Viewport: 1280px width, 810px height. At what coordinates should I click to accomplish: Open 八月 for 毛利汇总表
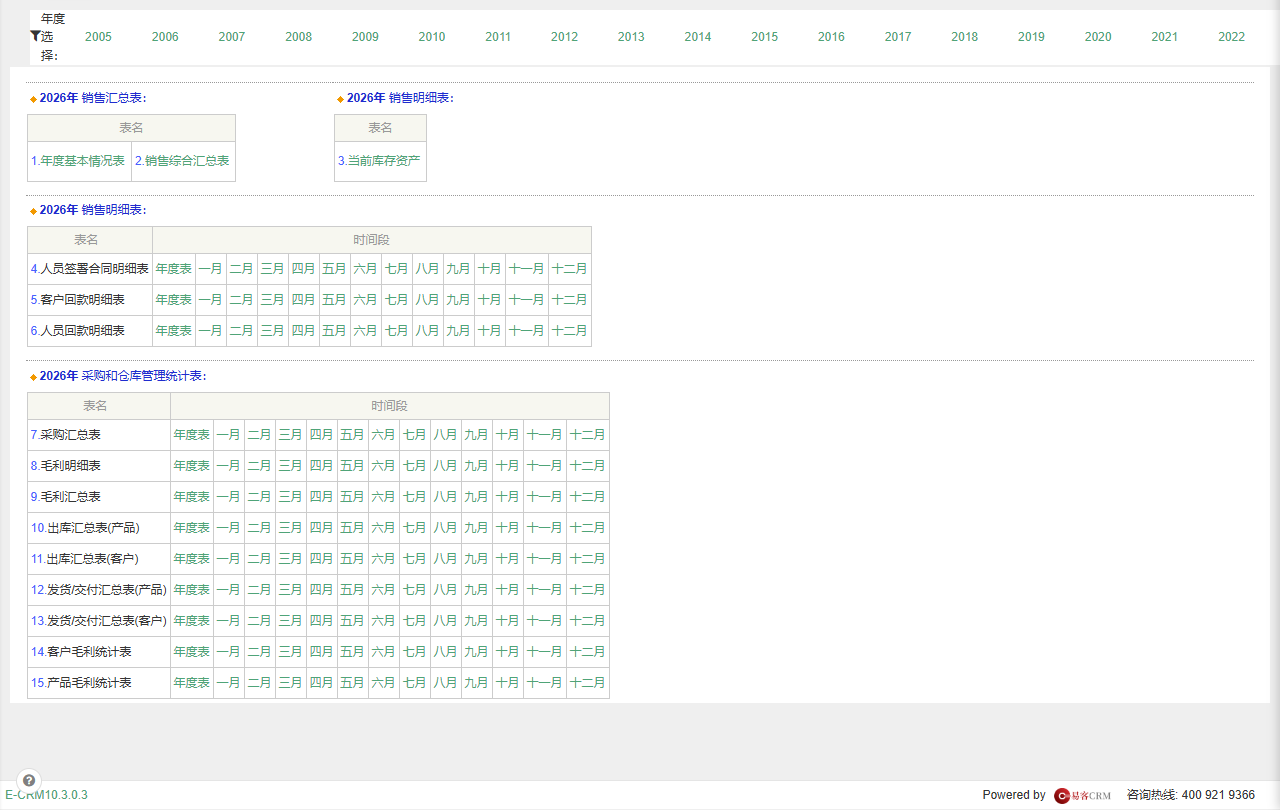(x=446, y=497)
